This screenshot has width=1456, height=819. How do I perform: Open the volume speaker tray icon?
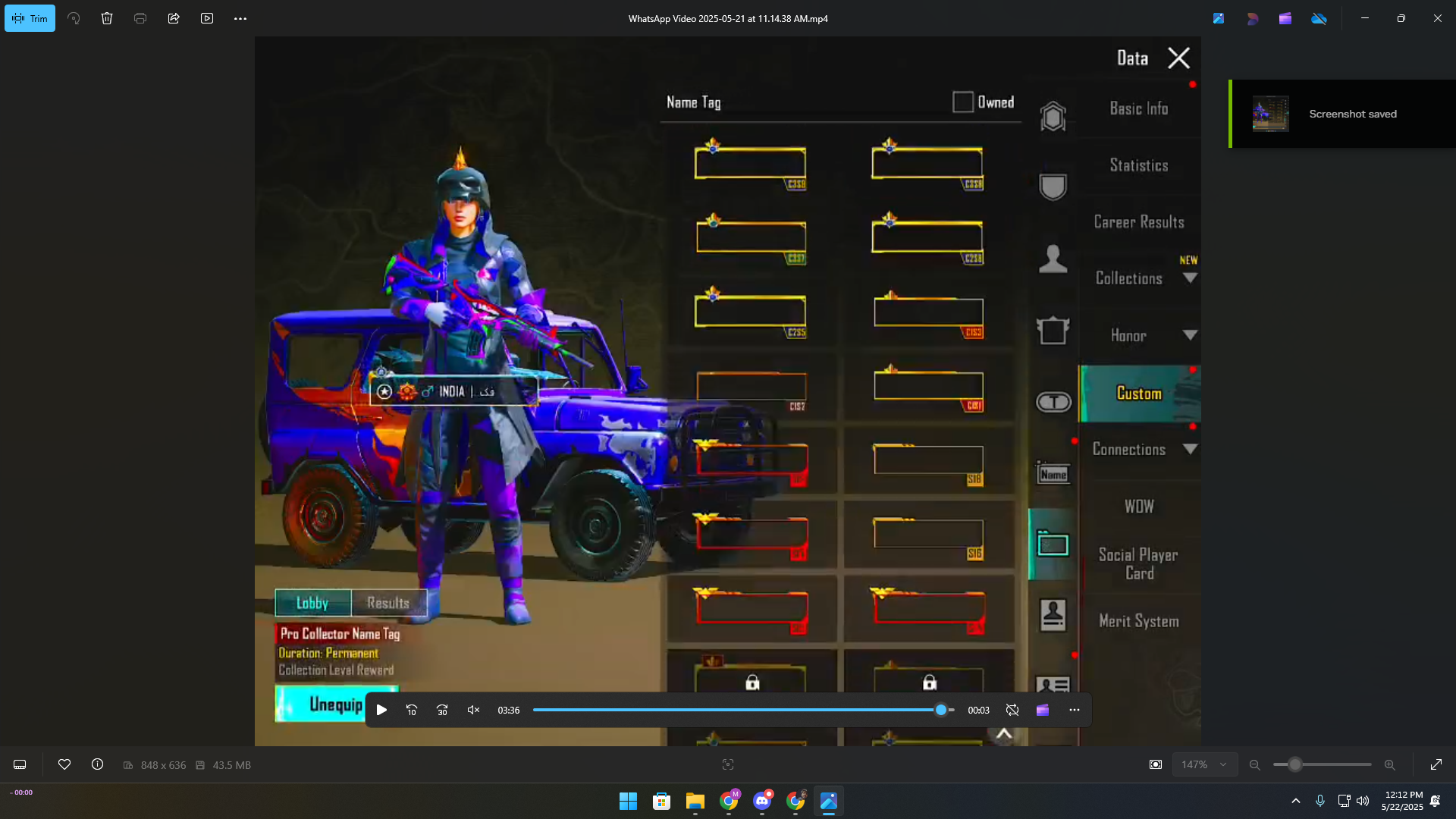pyautogui.click(x=1363, y=802)
